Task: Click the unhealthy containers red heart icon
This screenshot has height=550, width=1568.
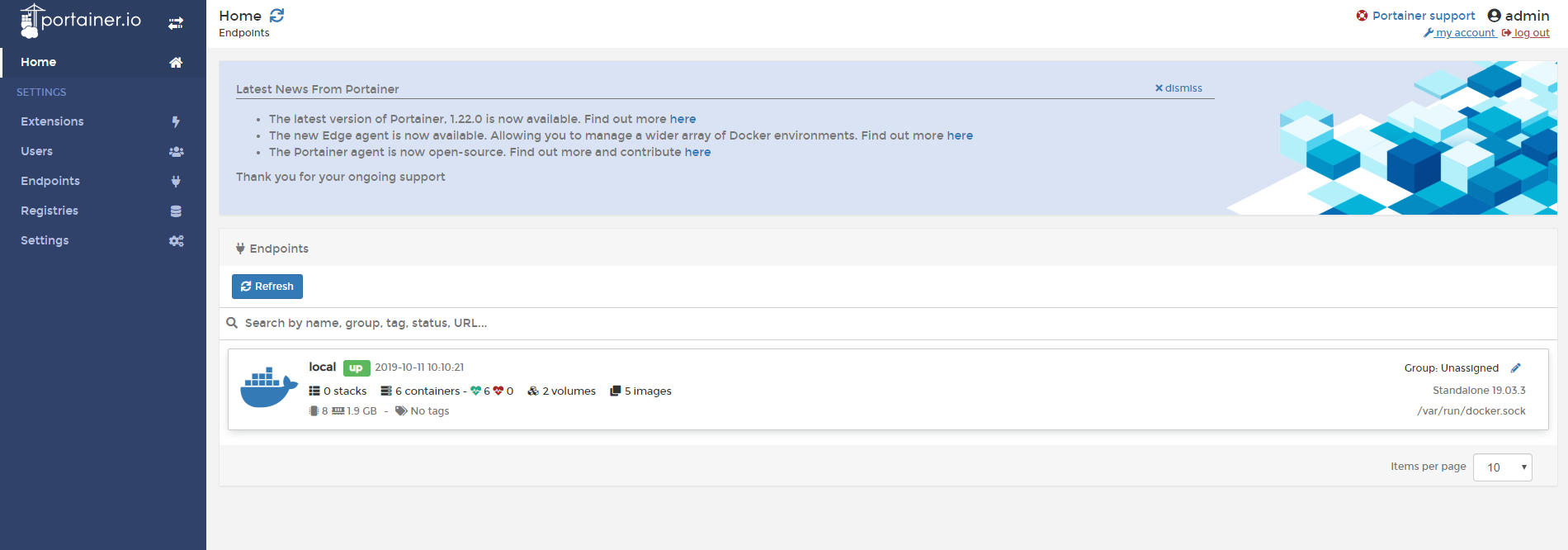Action: pyautogui.click(x=498, y=391)
